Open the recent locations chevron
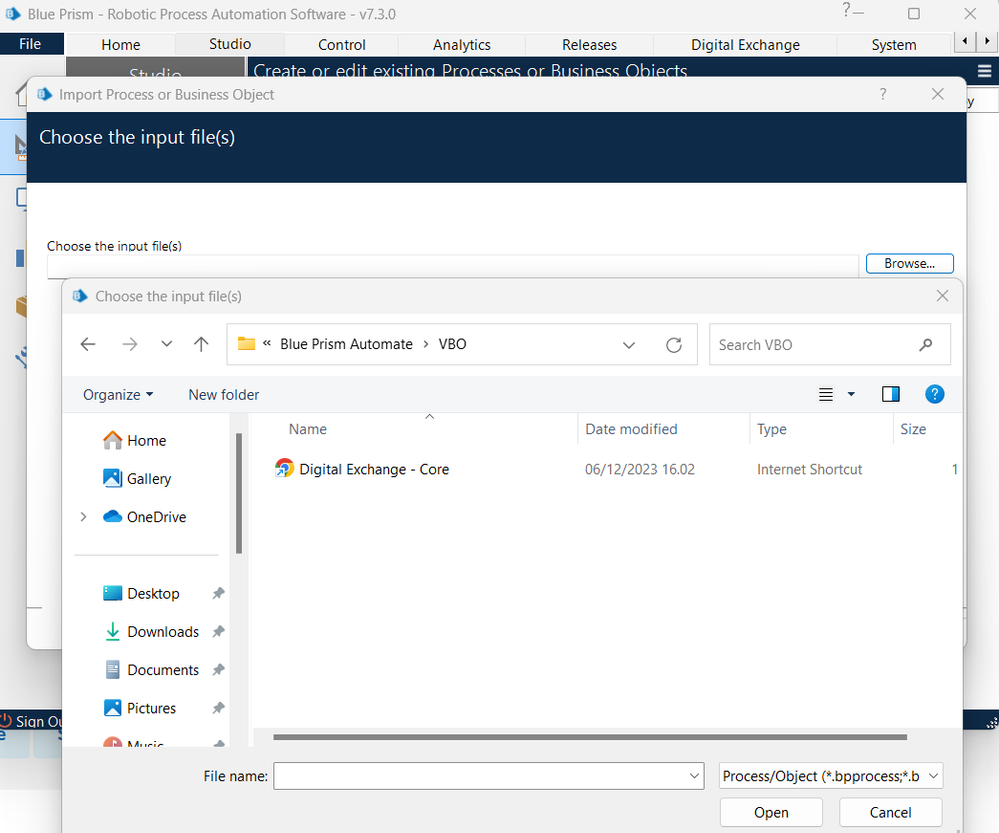The image size is (999, 833). (x=166, y=344)
